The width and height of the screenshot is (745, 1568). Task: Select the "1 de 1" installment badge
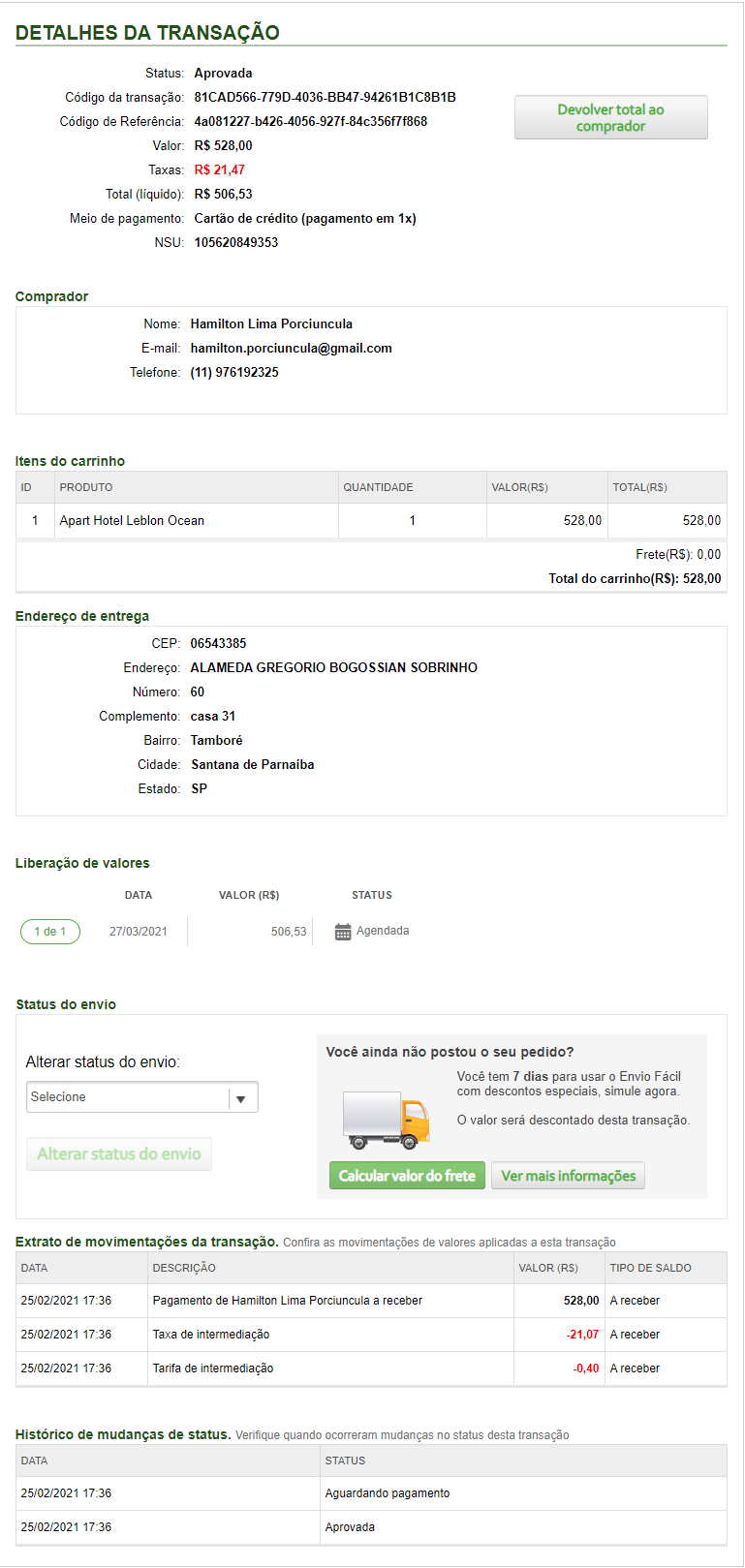point(50,932)
